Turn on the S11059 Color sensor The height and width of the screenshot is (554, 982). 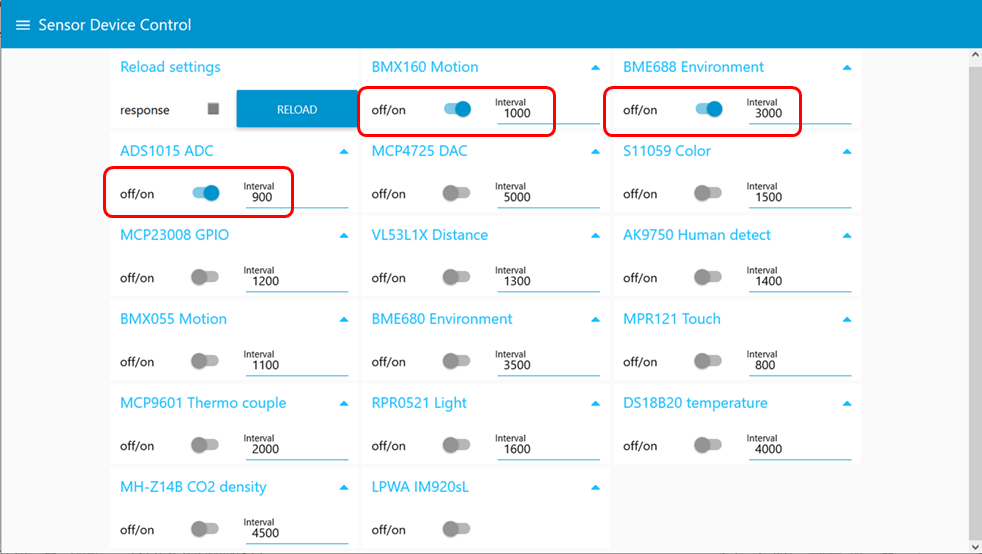(708, 193)
